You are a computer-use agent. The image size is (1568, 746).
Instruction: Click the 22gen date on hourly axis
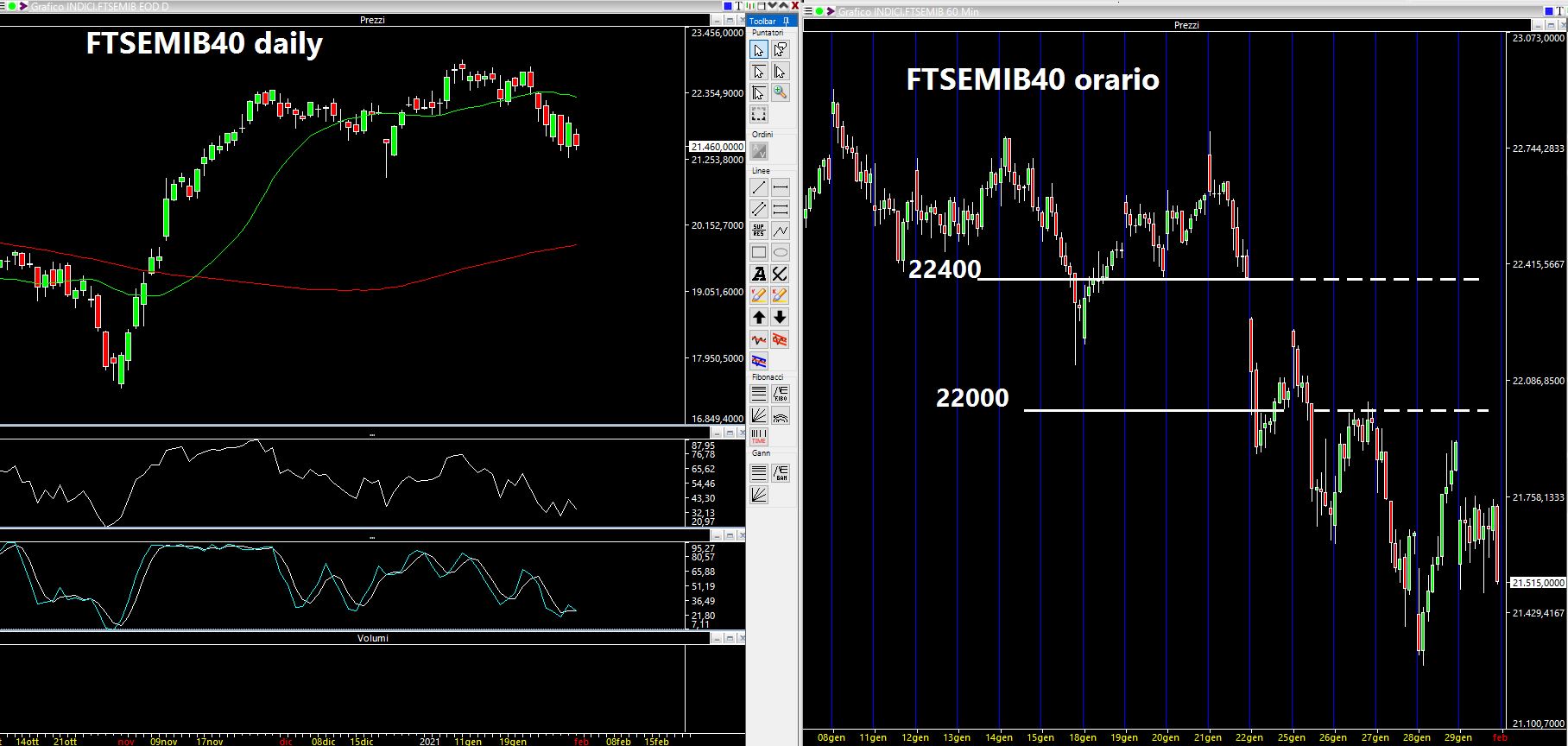[1249, 738]
